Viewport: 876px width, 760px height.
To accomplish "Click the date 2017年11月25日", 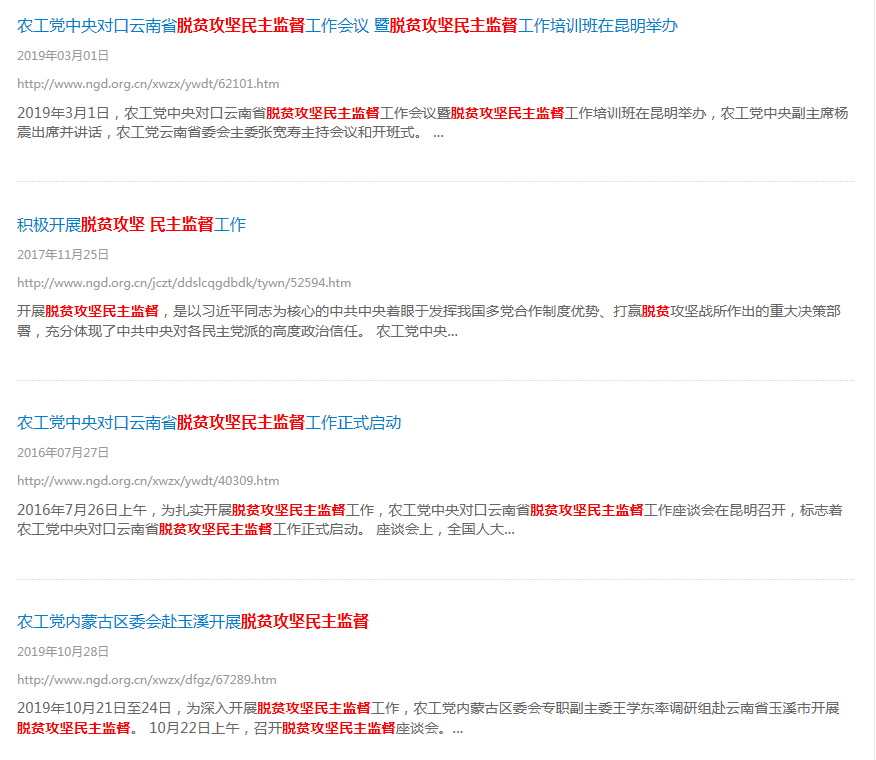I will coord(63,254).
